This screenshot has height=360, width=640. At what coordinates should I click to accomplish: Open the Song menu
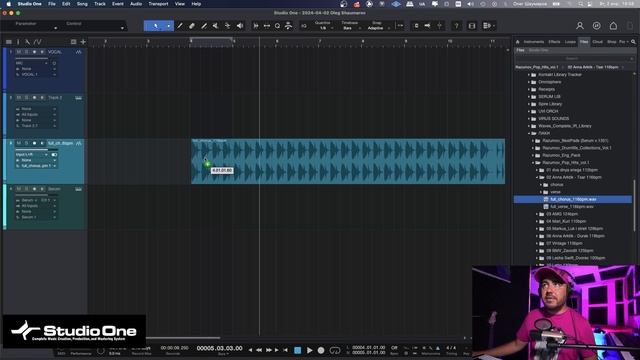(x=82, y=4)
